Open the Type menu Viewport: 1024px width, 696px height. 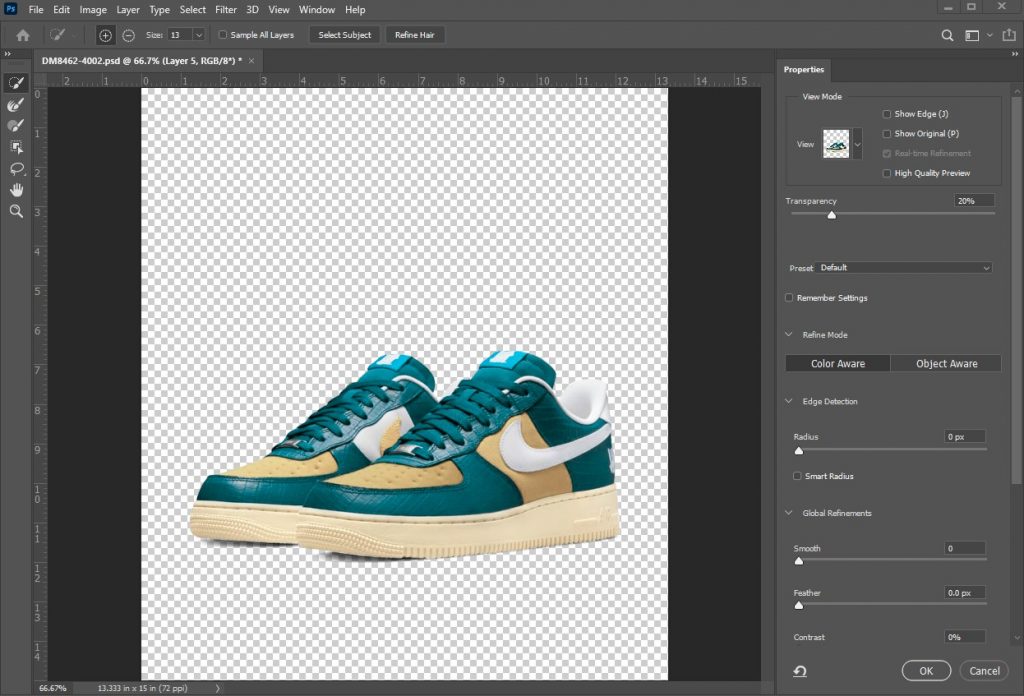(x=159, y=10)
